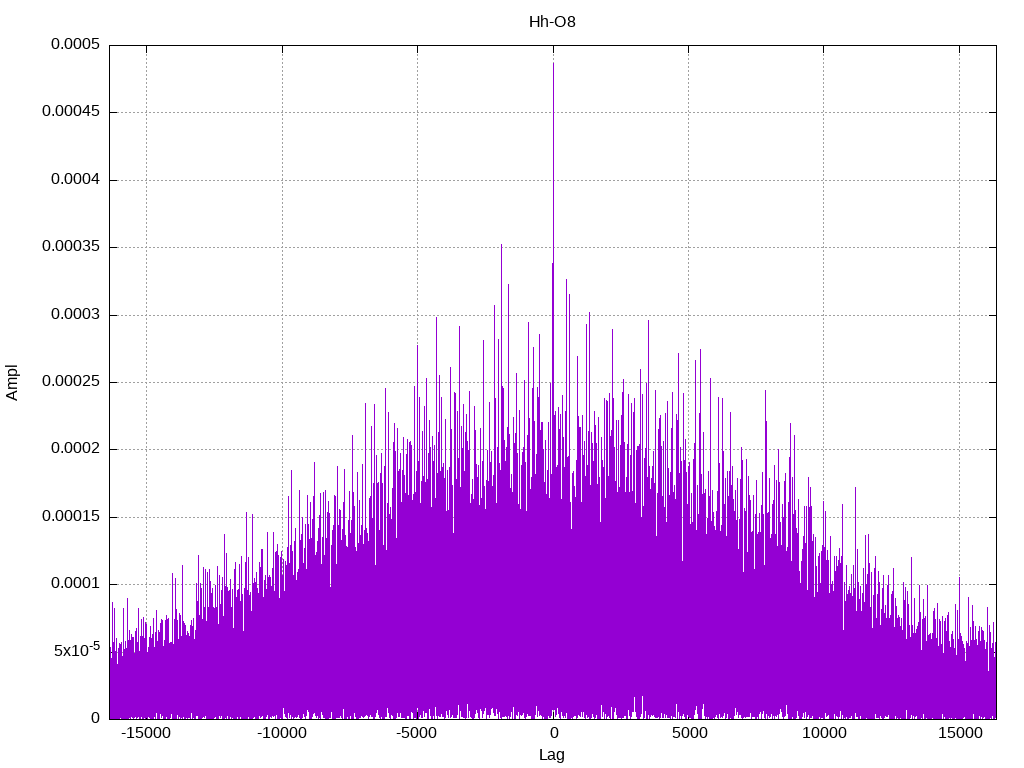Click the 0.00015 y-axis tick label

point(71,517)
